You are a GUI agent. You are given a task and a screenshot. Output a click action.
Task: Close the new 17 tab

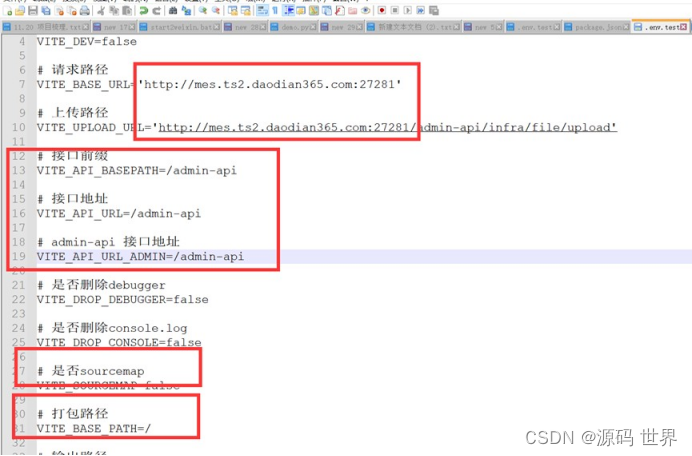132,27
